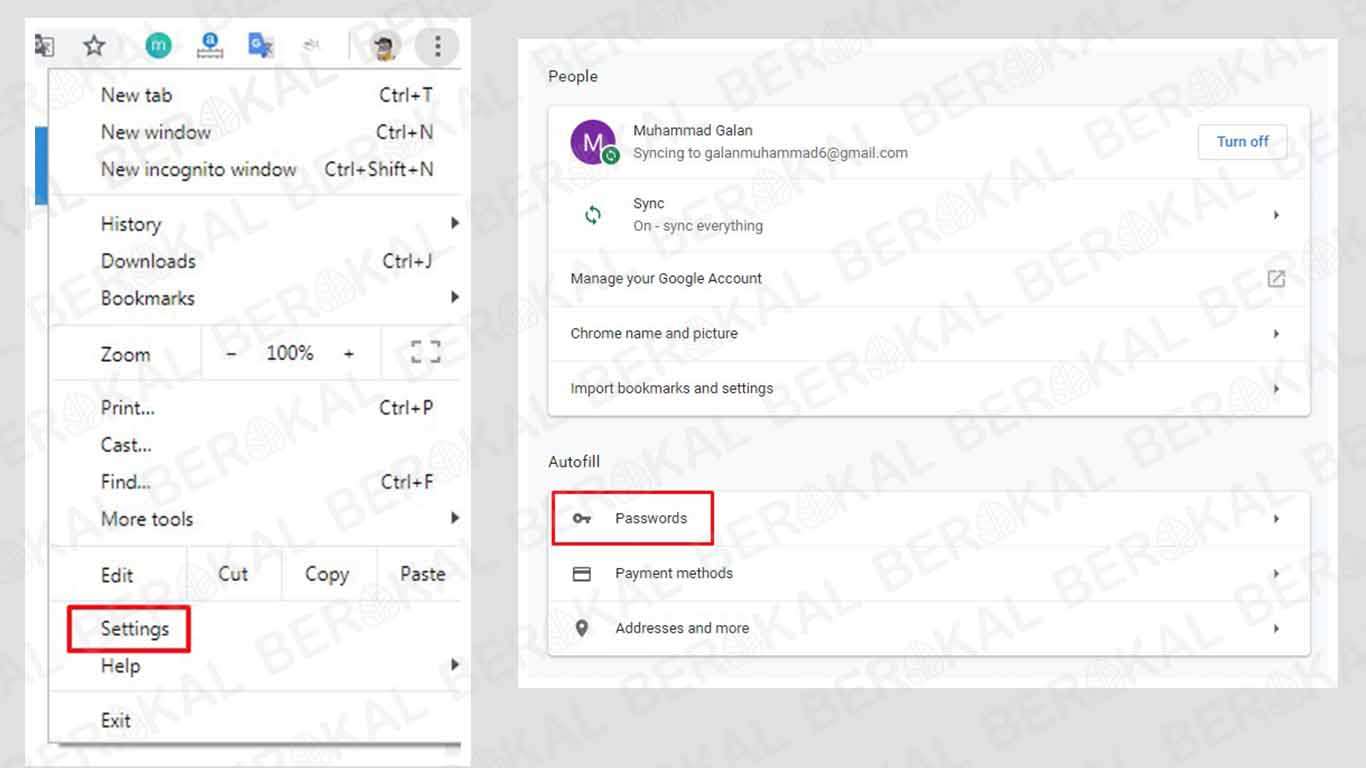Open Payment methods settings
This screenshot has width=1366, height=768.
point(673,573)
